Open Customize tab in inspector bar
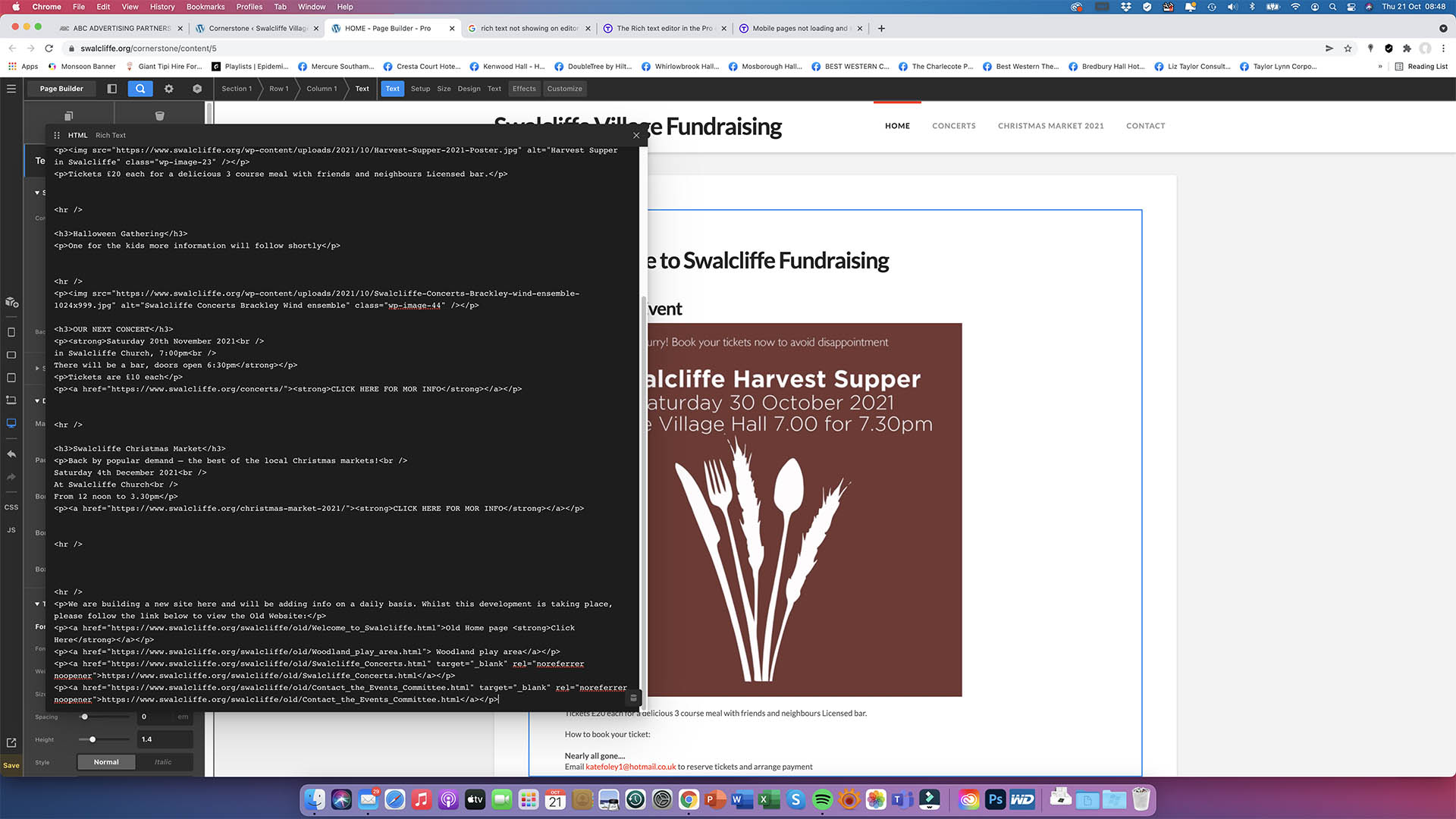Viewport: 1456px width, 819px height. coord(564,89)
